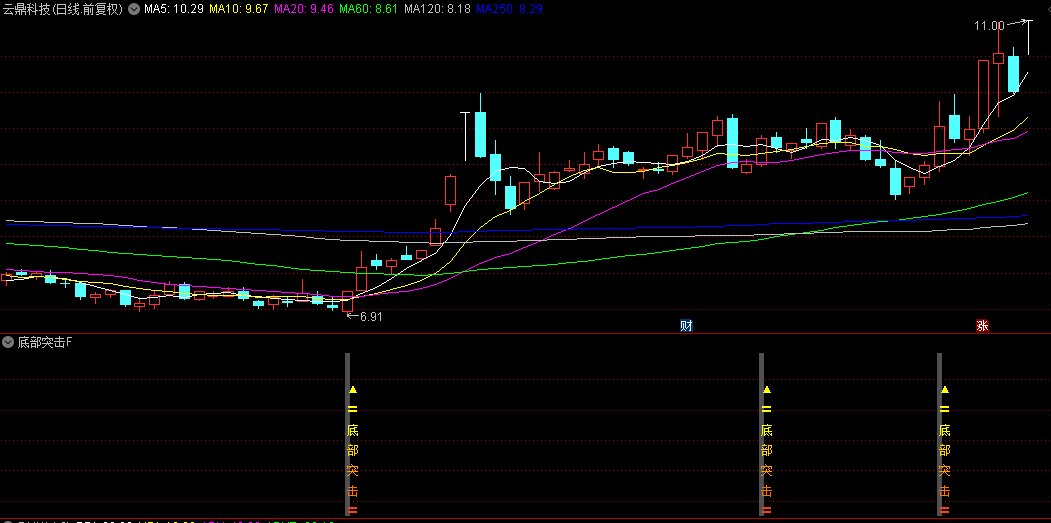
Task: Select the 云鼎科技(日线.前复权) chart title
Action: 63,9
